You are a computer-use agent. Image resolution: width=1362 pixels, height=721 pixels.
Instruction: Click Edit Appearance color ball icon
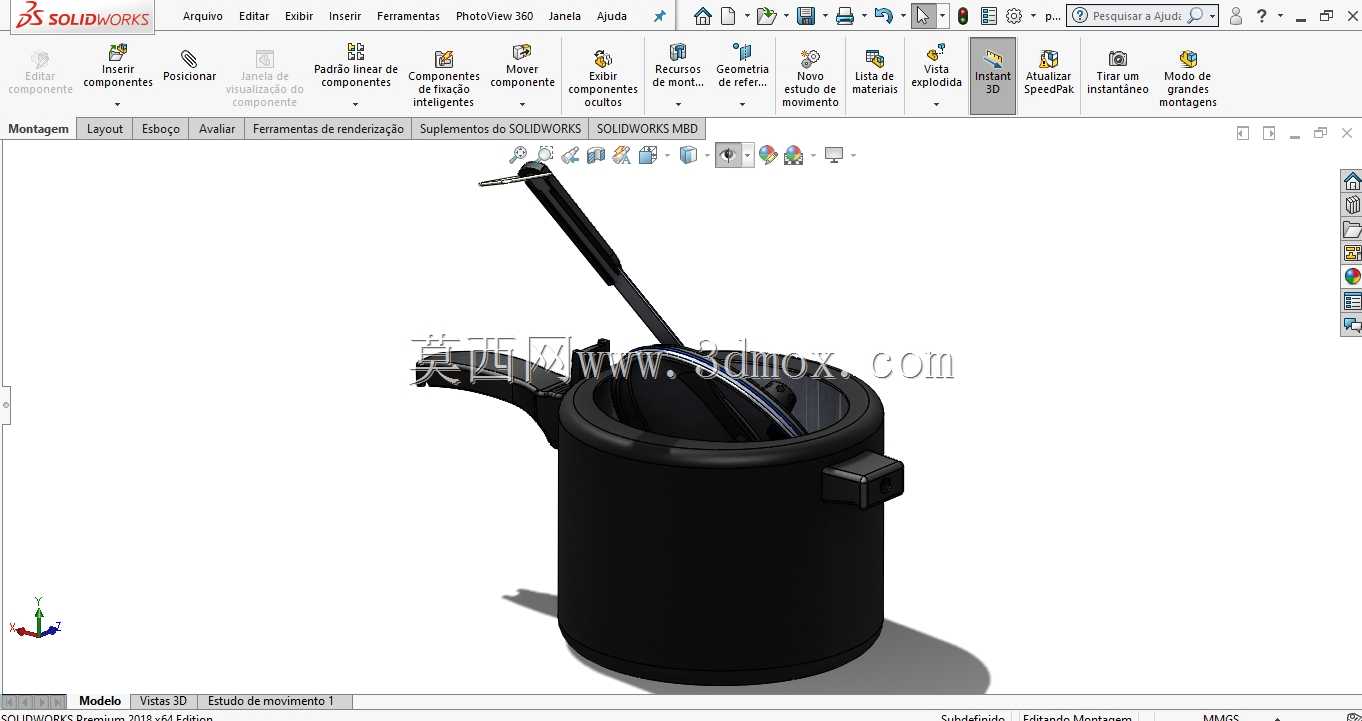click(768, 155)
